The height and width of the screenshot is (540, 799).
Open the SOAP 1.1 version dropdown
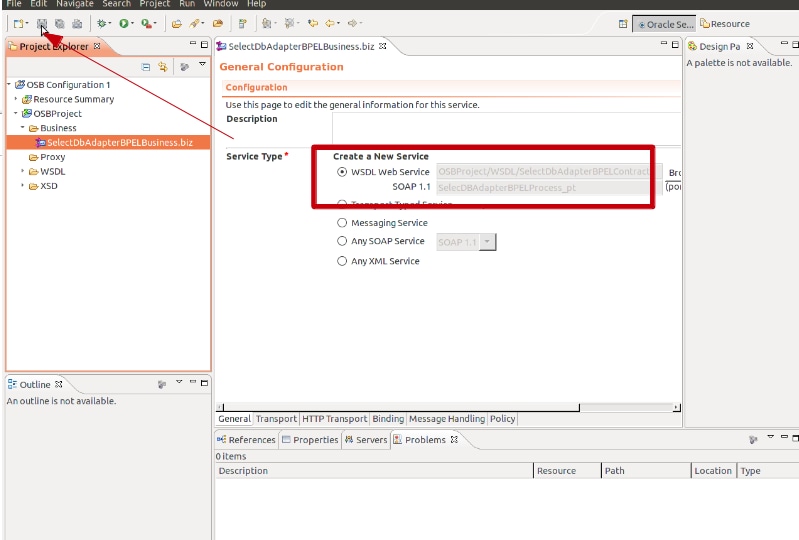click(x=488, y=242)
